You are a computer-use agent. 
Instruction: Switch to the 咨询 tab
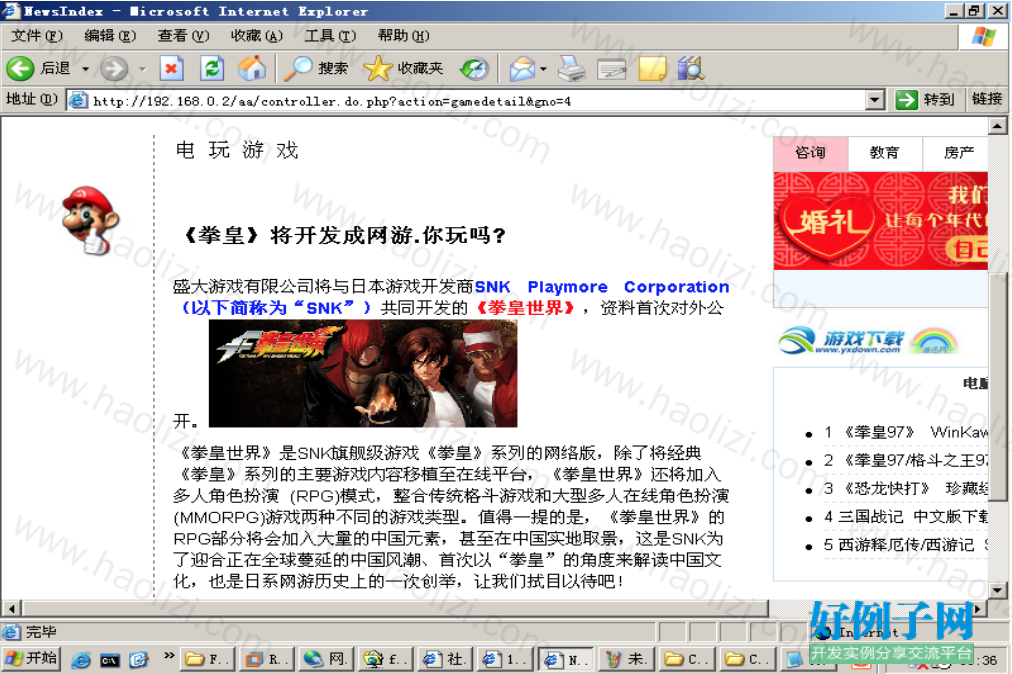coord(811,153)
